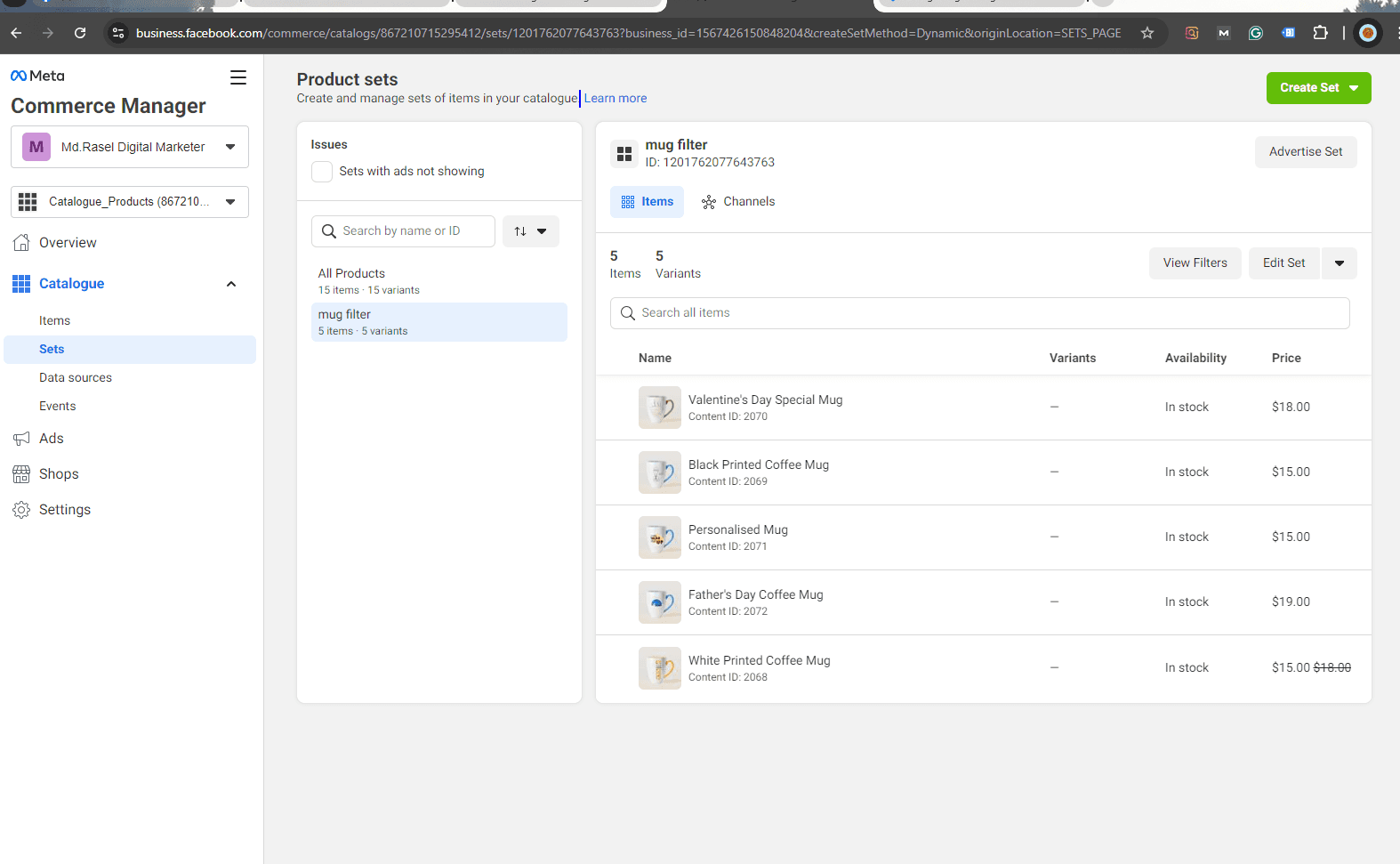Open the White Printed Coffee Mug thumbnail
Image resolution: width=1400 pixels, height=864 pixels.
point(660,668)
